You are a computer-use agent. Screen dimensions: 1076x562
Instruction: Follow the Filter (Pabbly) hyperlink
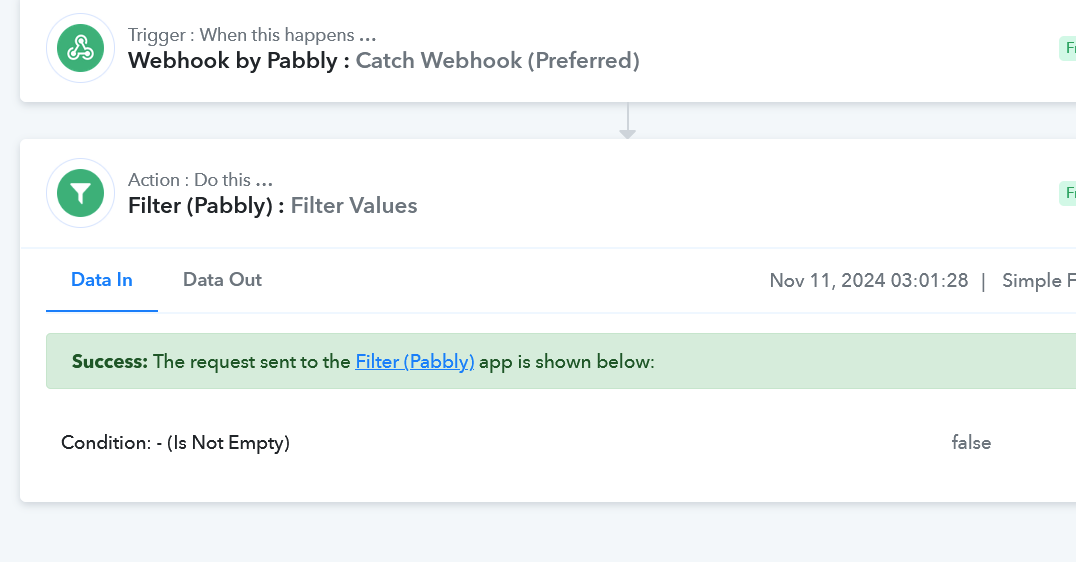pos(414,362)
